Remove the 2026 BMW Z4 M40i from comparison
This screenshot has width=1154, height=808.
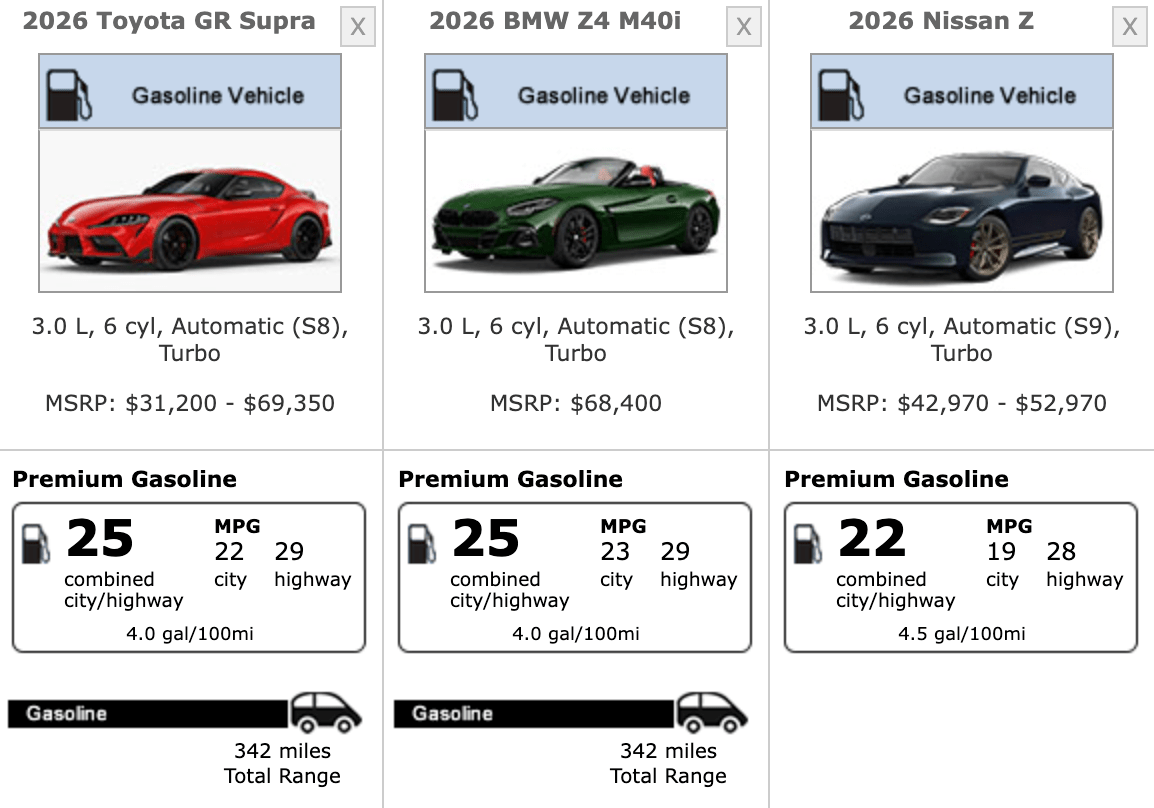(x=743, y=27)
